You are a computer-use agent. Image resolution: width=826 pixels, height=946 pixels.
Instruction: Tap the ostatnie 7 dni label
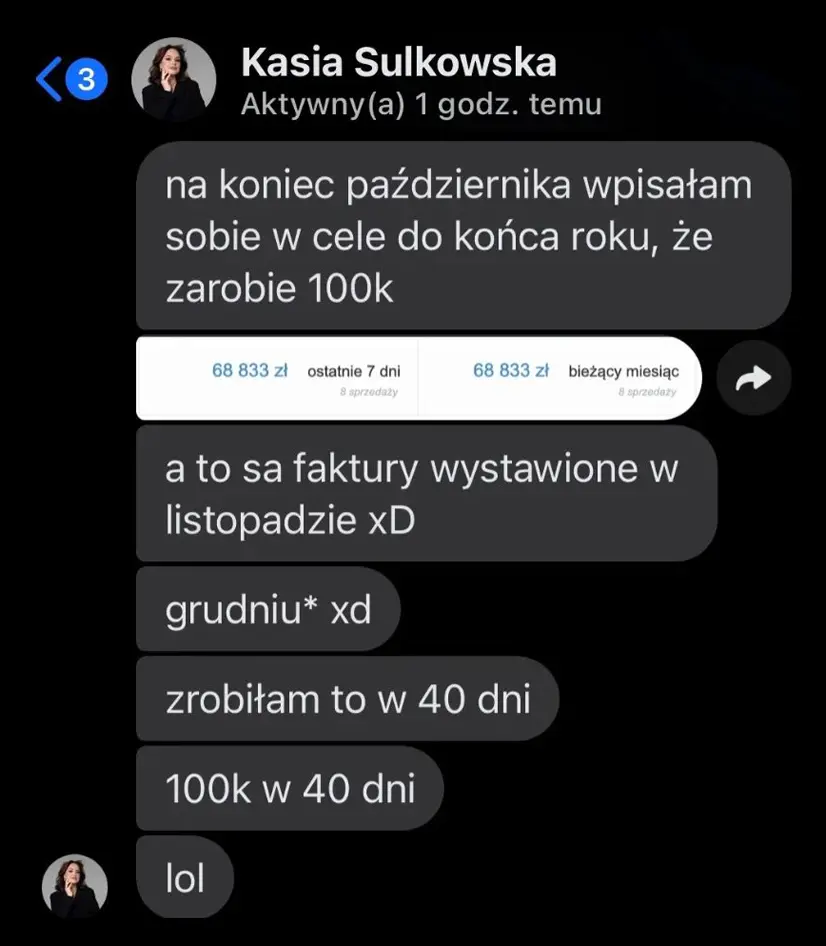coord(354,372)
